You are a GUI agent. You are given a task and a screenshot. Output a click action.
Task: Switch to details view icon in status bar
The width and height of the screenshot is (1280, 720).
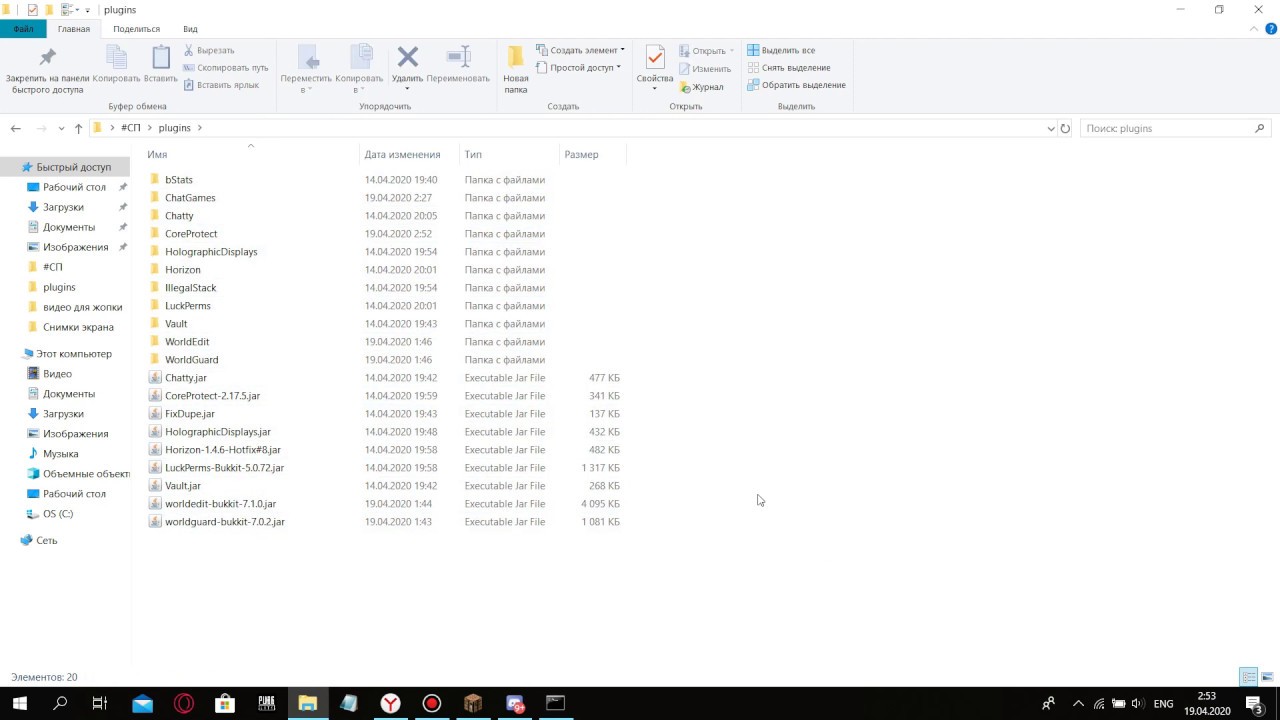point(1248,677)
